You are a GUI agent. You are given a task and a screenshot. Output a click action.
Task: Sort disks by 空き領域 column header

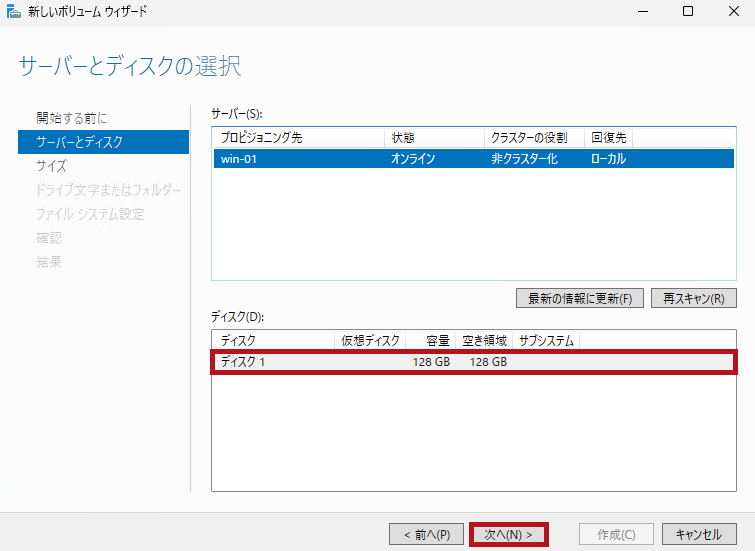pyautogui.click(x=484, y=340)
